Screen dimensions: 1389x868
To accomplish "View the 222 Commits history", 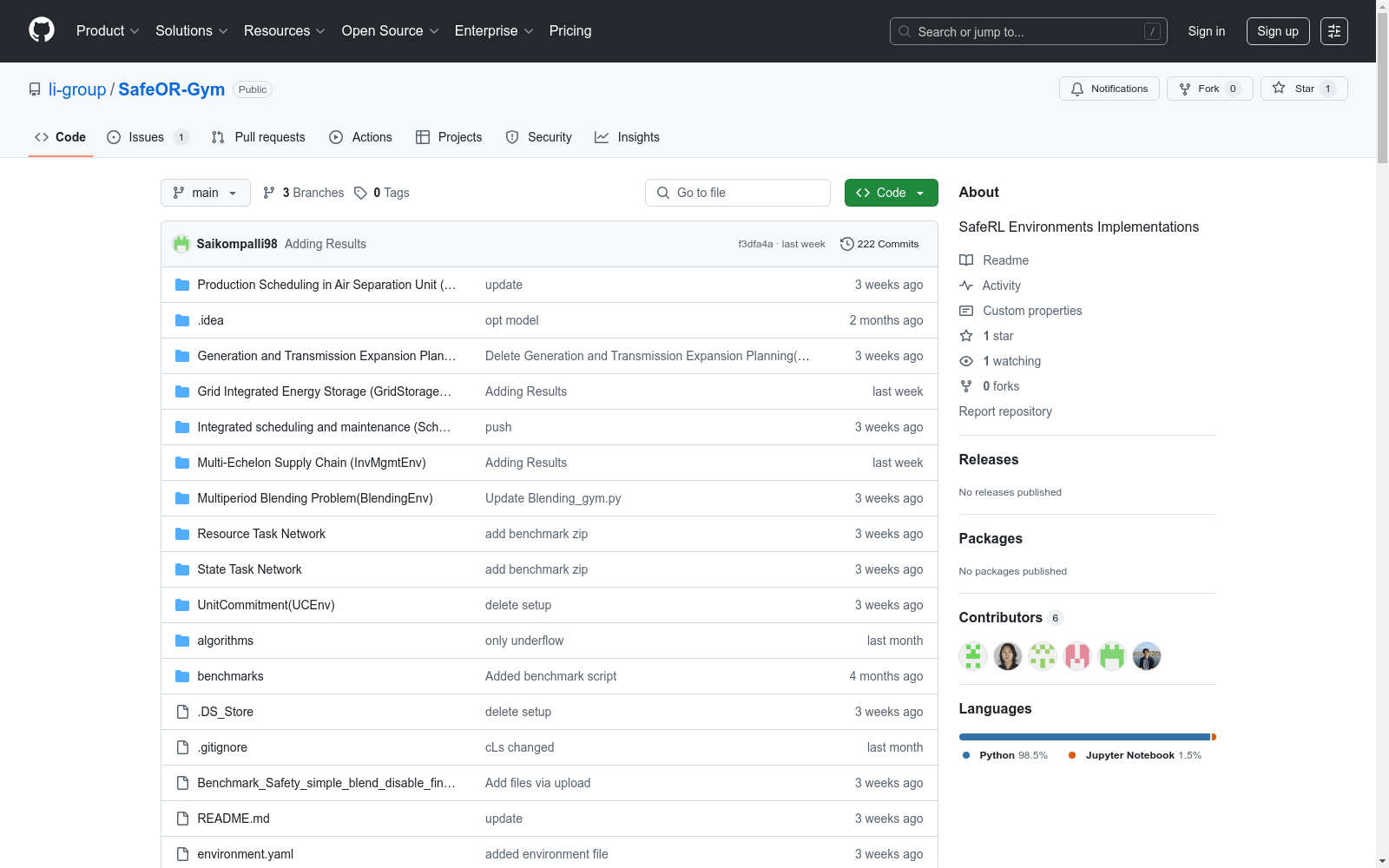I will [879, 244].
